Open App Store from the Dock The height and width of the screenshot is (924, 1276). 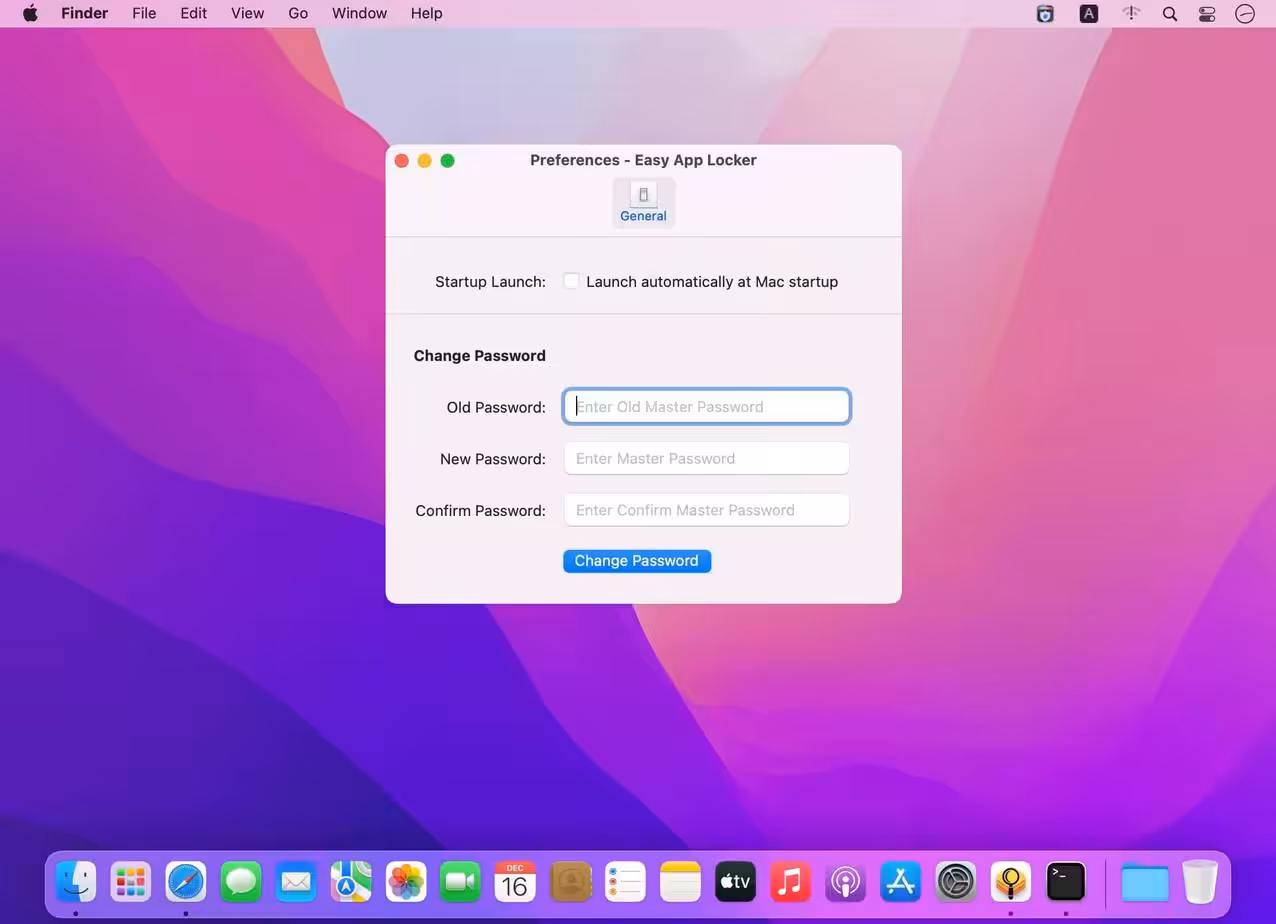point(900,882)
